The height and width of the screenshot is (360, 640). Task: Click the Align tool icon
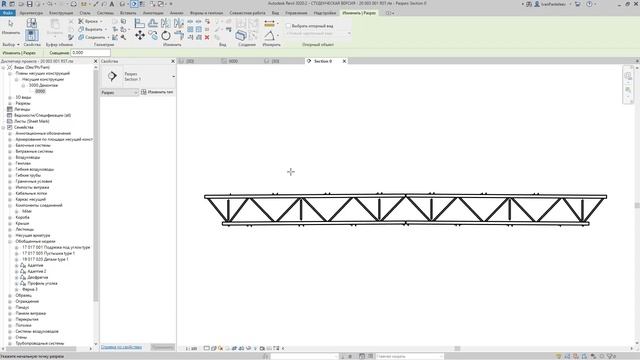(140, 23)
